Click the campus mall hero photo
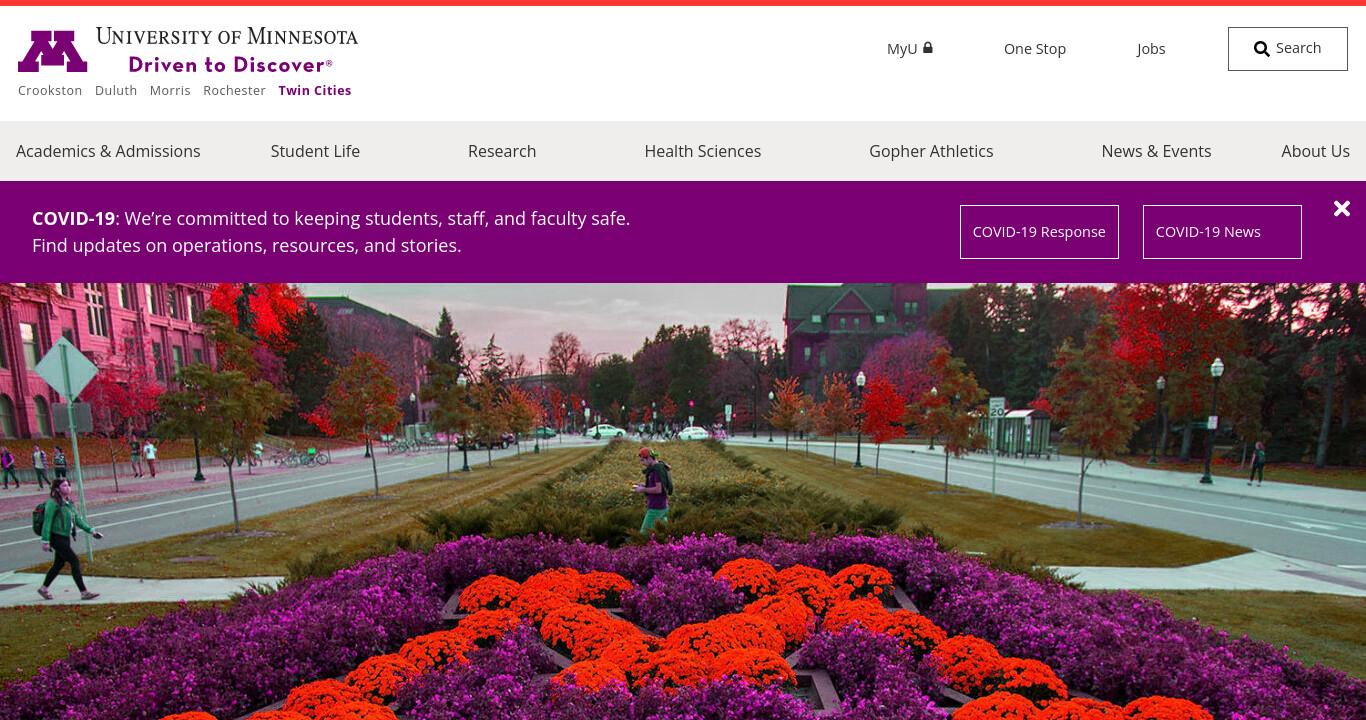Image resolution: width=1366 pixels, height=720 pixels. pyautogui.click(x=683, y=501)
